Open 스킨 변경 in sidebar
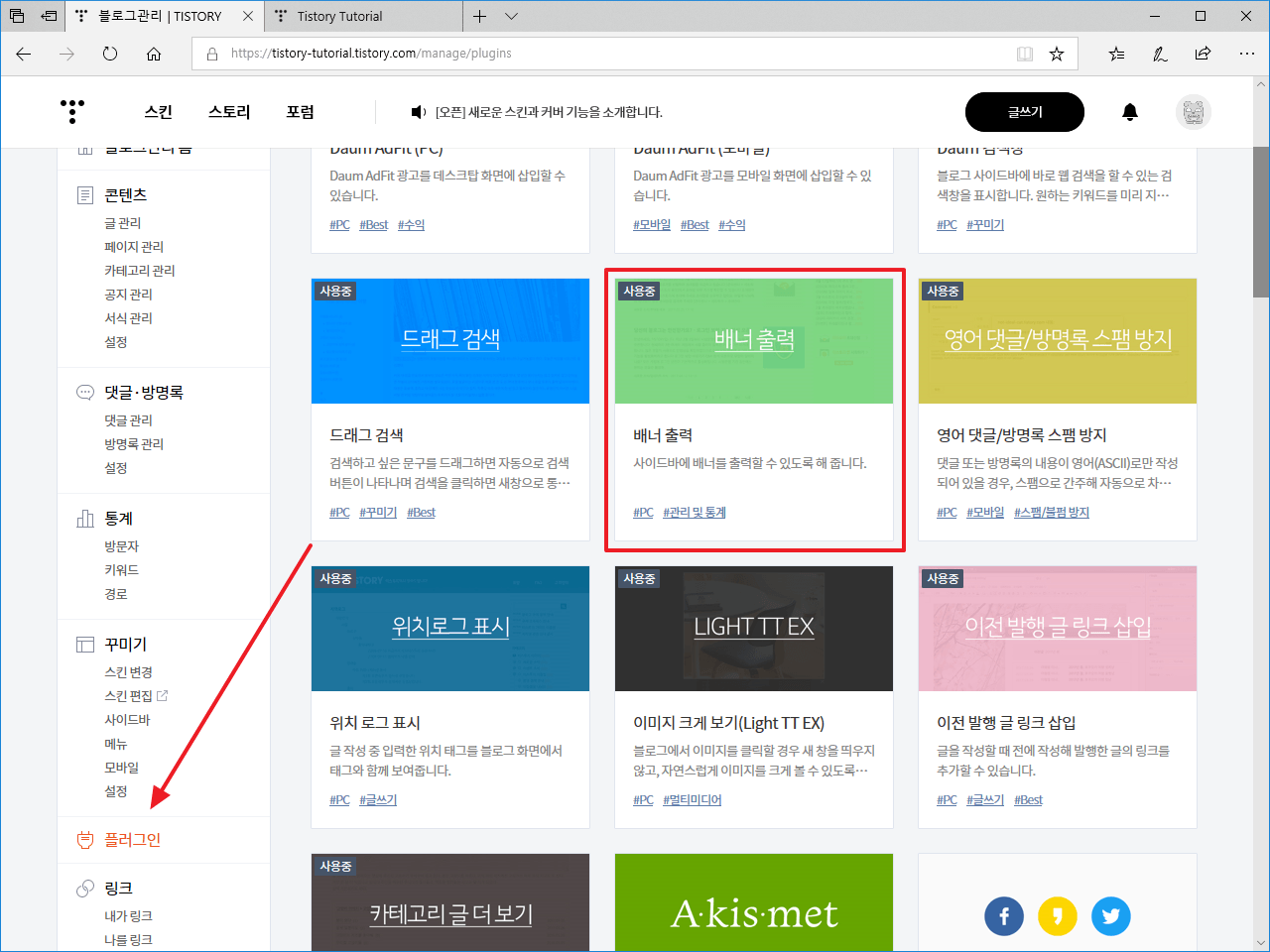The height and width of the screenshot is (952, 1270). (x=129, y=672)
